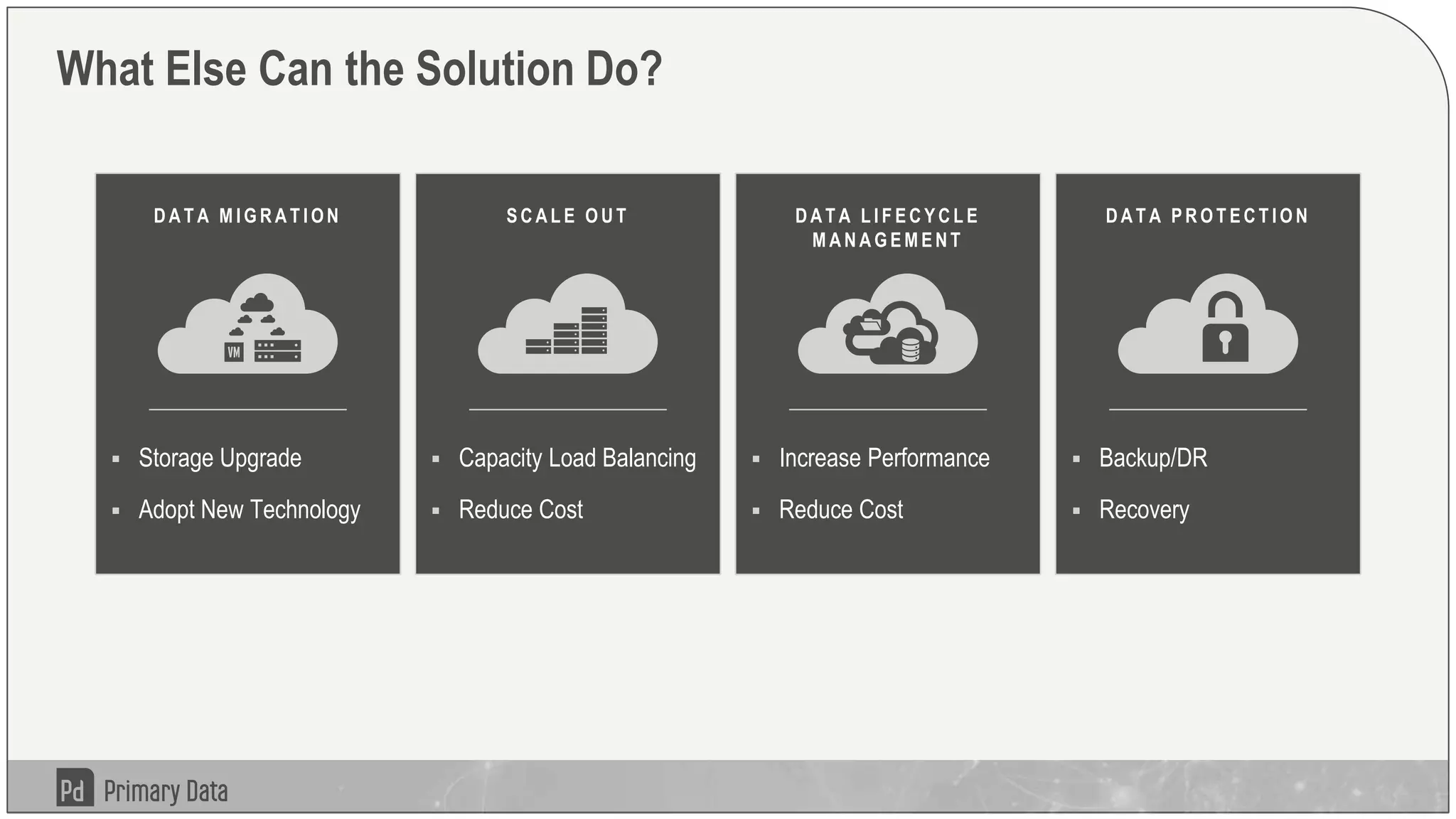Viewport: 1456px width, 819px height.
Task: Click the "Adopt New Technology" bullet text
Action: 250,510
